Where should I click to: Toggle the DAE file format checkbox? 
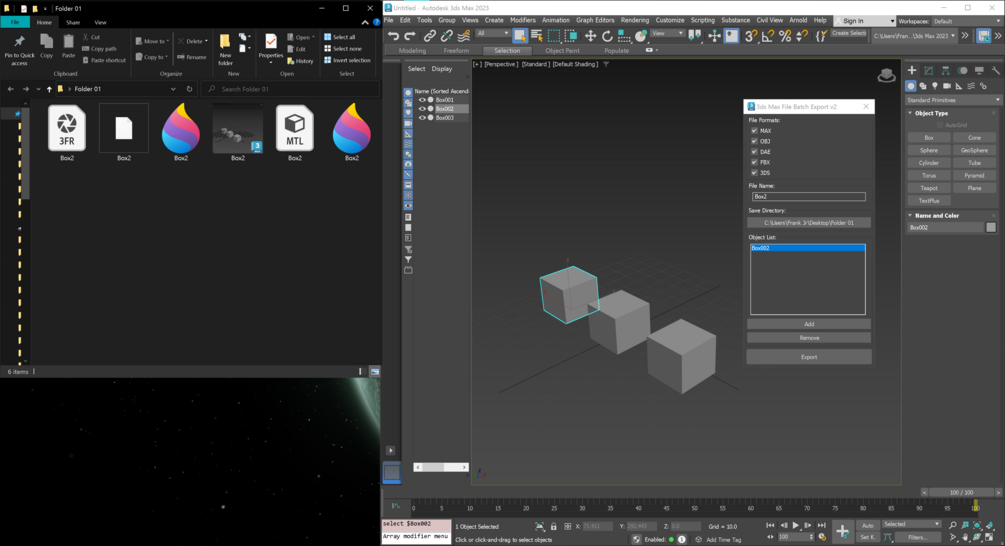754,152
